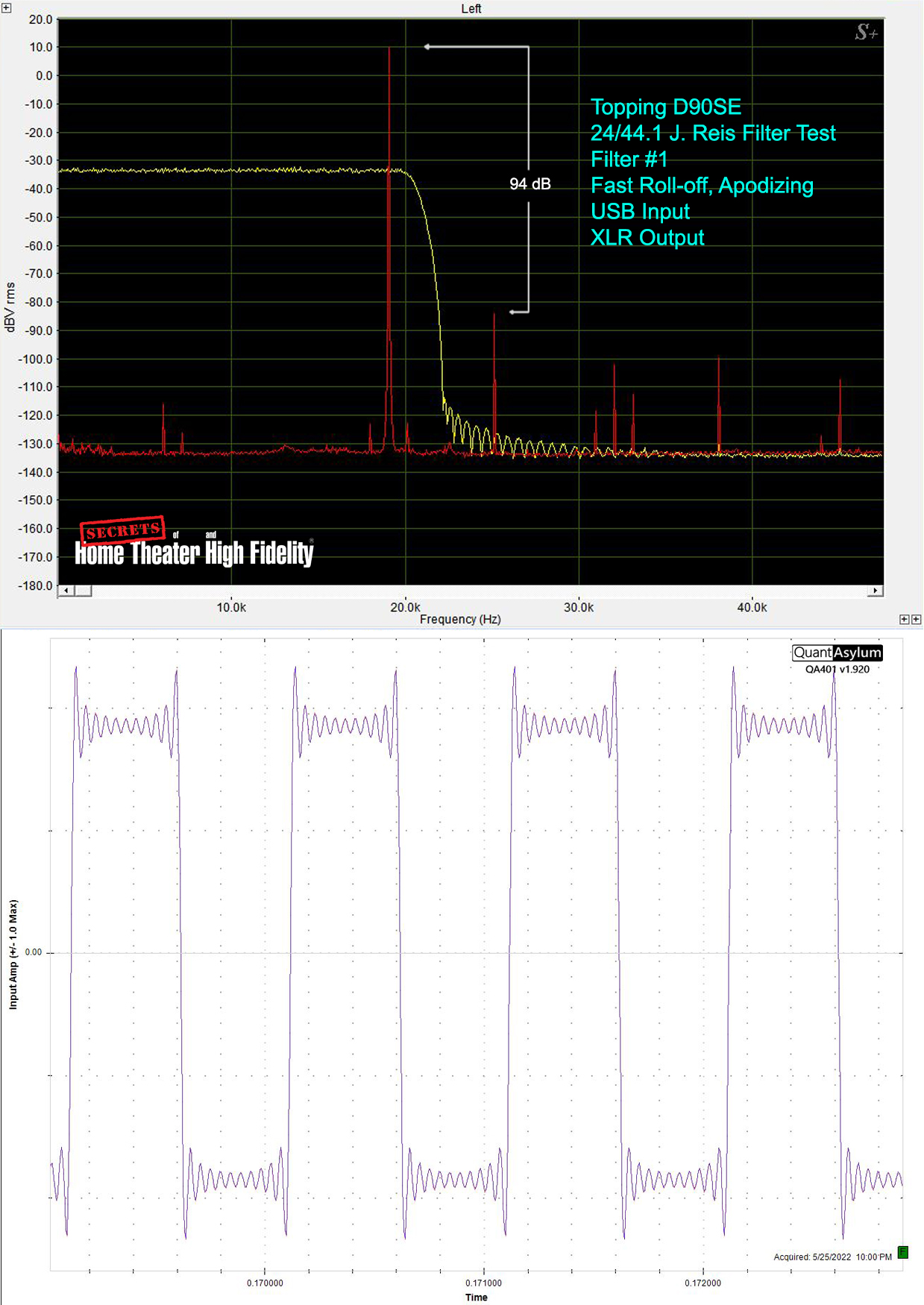Click the "Input Amp" vertical axis label
Screen dimensions: 924x1305
tap(13, 955)
